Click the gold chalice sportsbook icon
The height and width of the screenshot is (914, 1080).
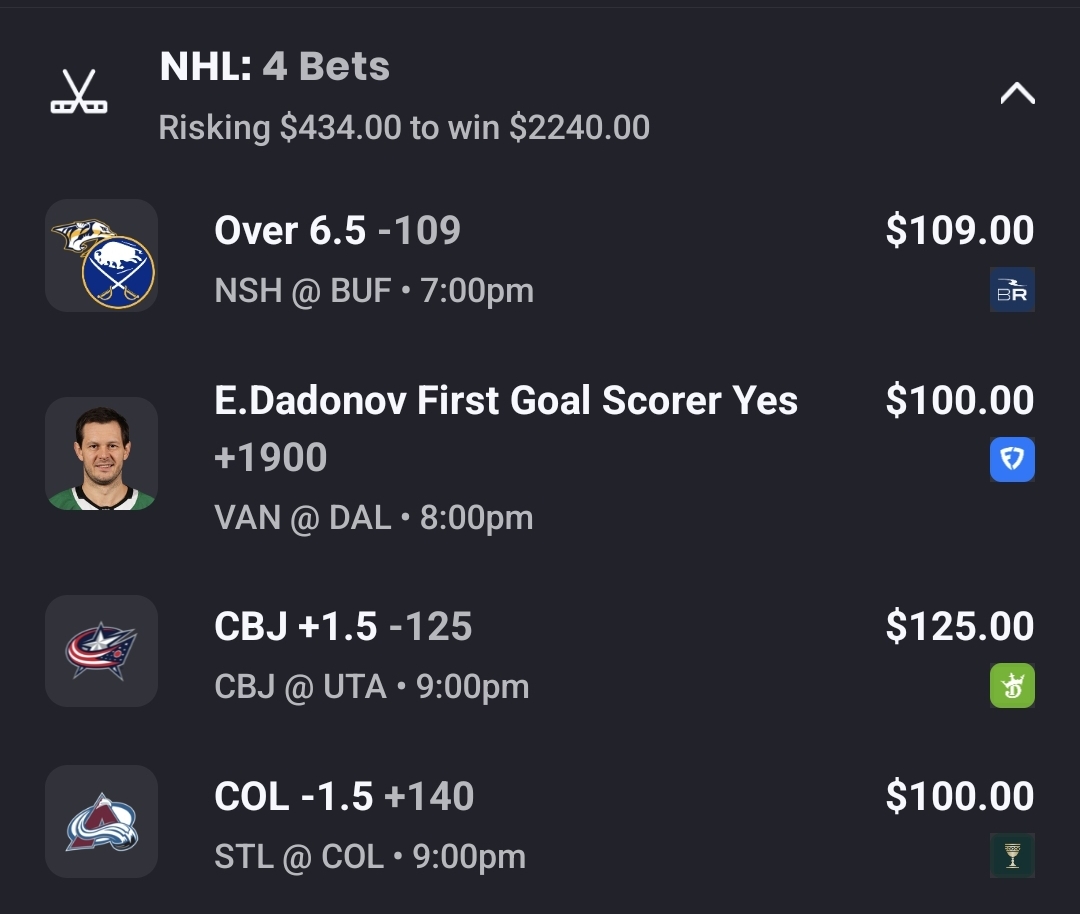[x=1012, y=856]
